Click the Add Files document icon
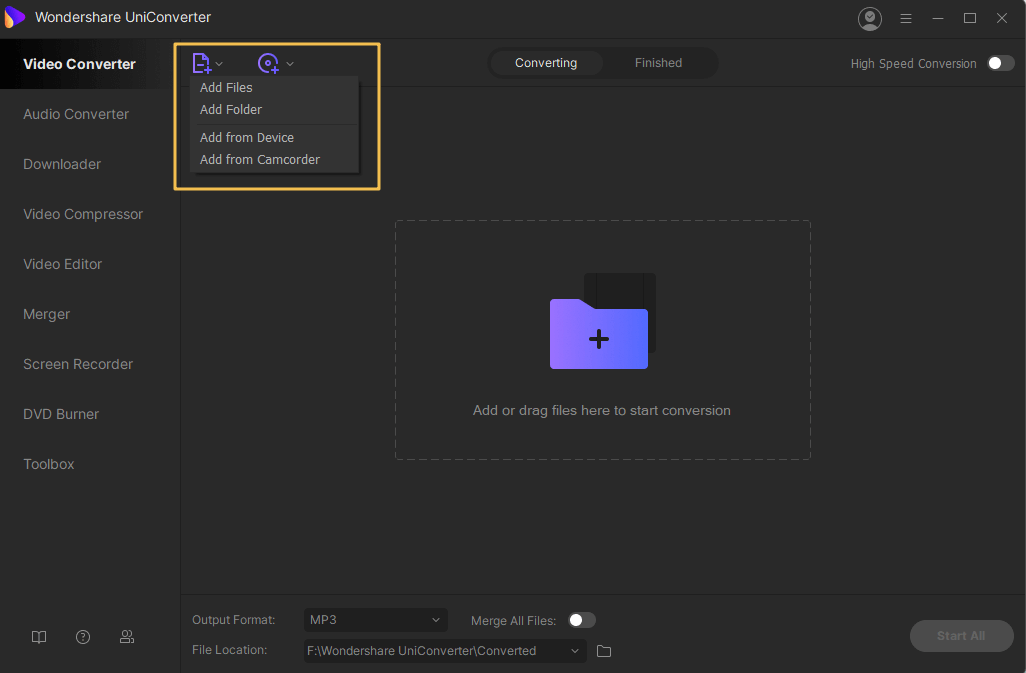Viewport: 1026px width, 673px height. [201, 63]
